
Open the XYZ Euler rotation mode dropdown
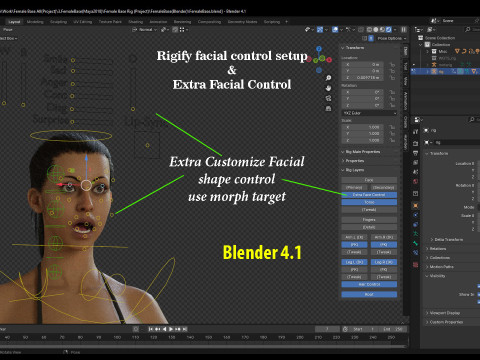(369, 113)
